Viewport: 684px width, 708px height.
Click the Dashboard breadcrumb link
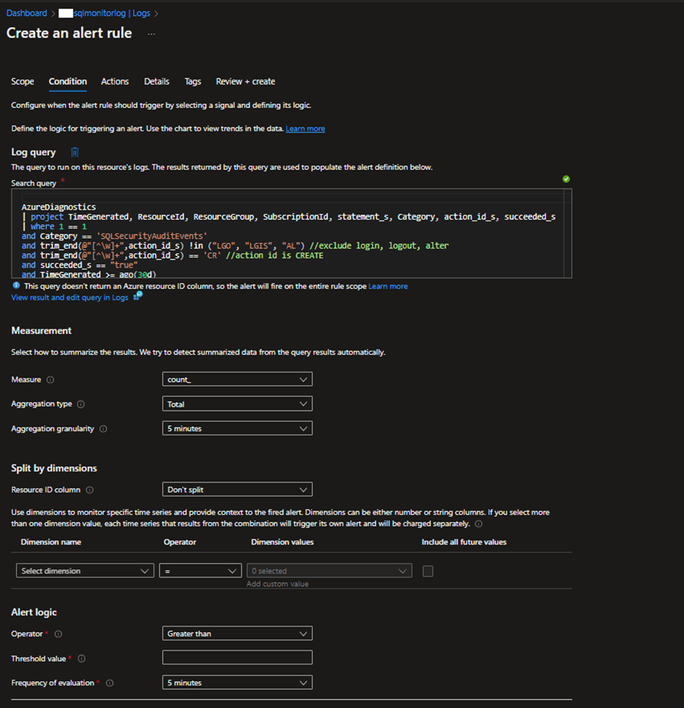tap(27, 13)
